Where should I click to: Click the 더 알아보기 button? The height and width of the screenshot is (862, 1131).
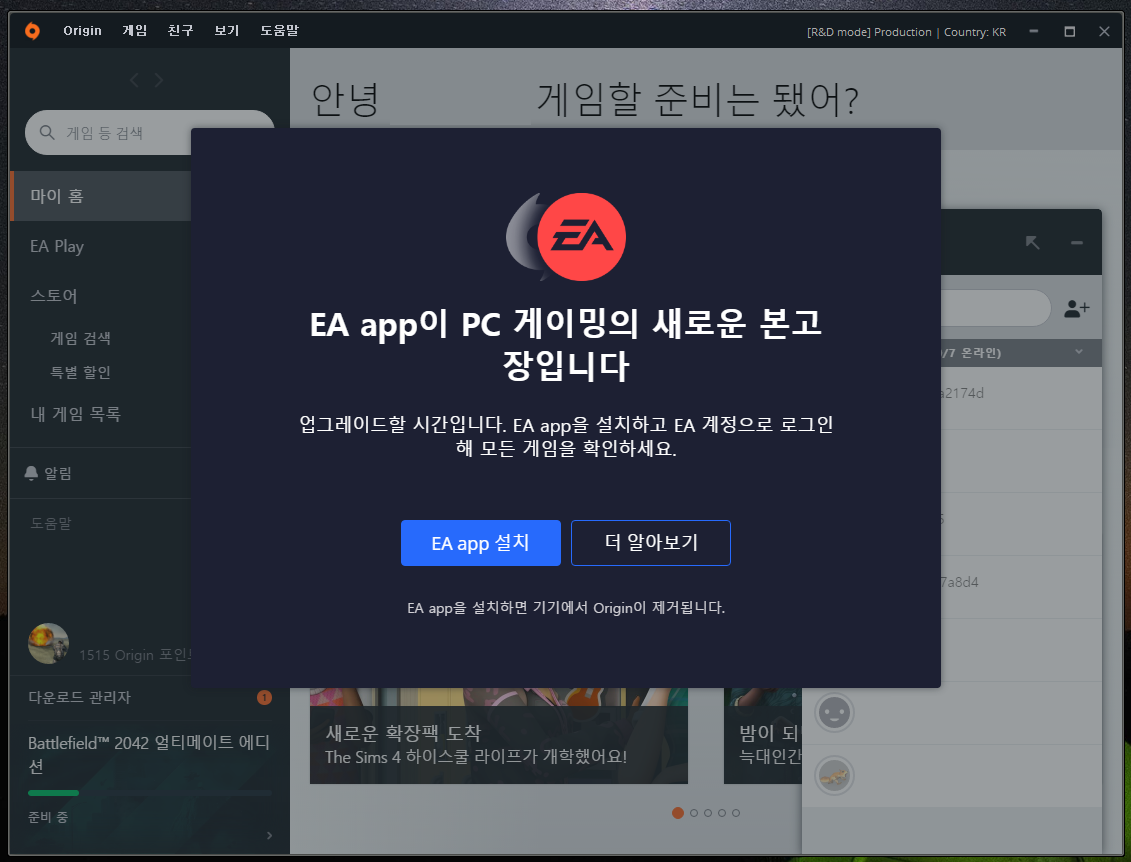pyautogui.click(x=650, y=543)
